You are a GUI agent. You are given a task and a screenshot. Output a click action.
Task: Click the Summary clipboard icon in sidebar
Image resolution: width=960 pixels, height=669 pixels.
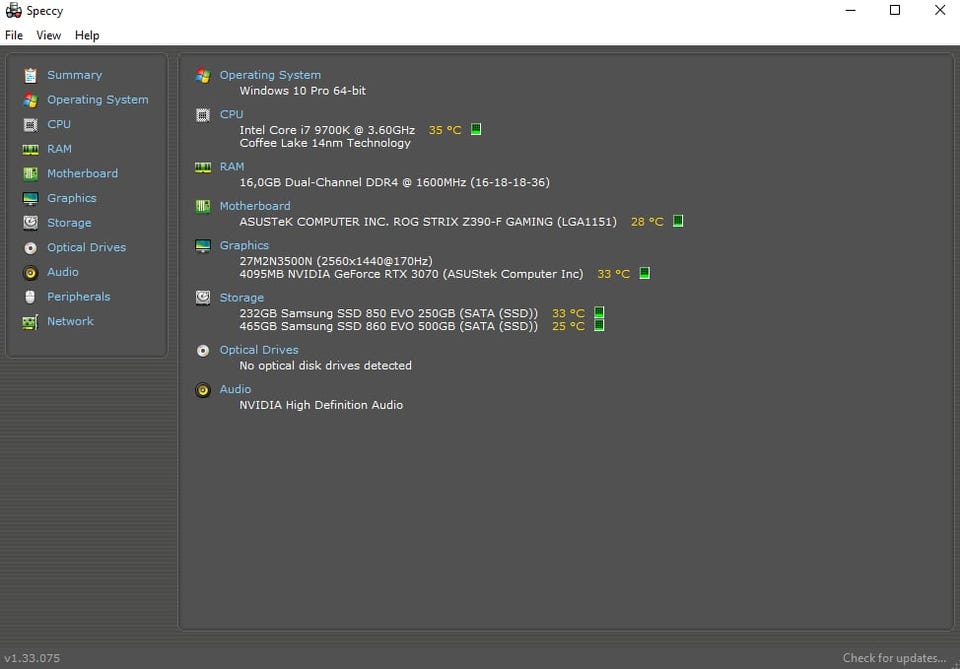(x=30, y=75)
